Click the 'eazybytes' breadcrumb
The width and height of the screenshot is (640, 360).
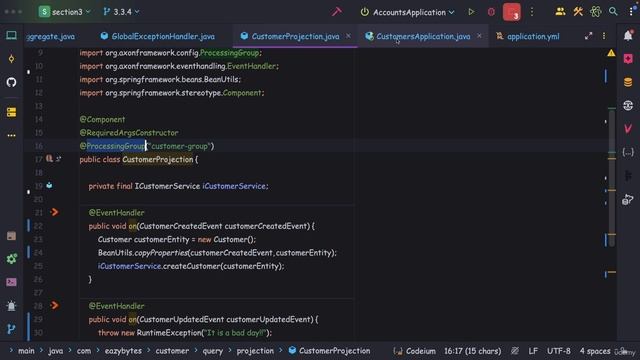click(123, 351)
